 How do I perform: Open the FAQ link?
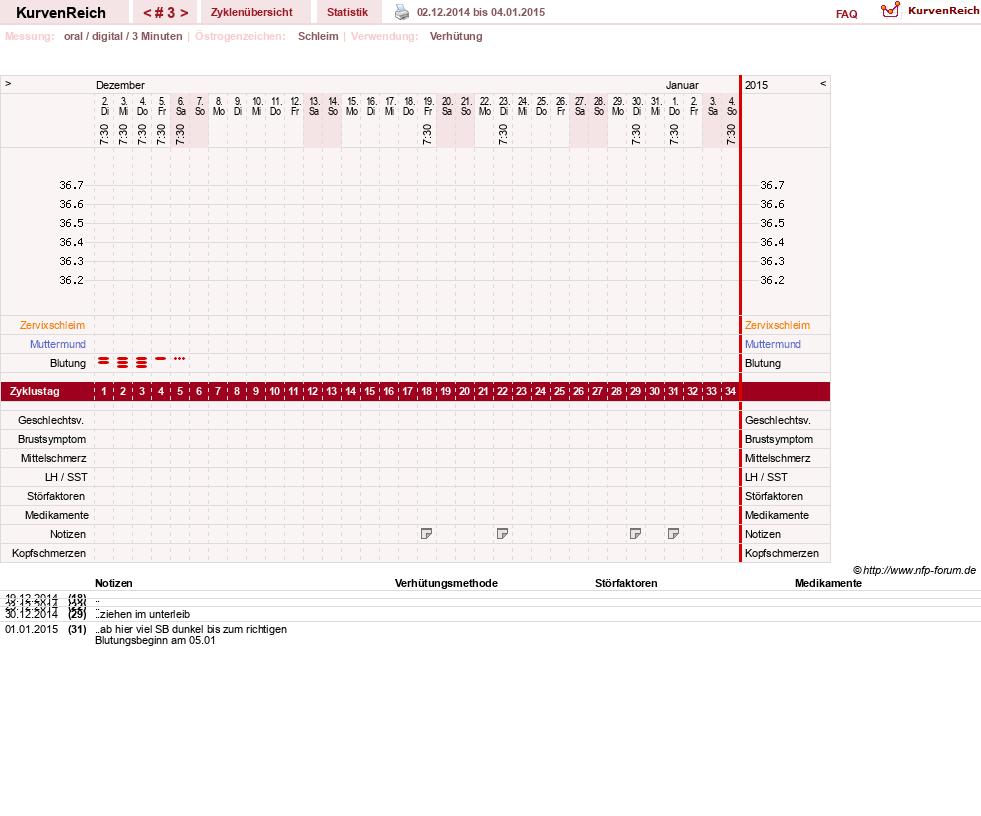pos(846,14)
